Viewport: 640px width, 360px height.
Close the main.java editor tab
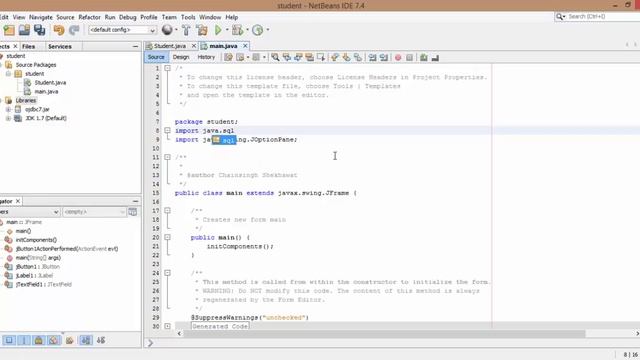[245, 46]
